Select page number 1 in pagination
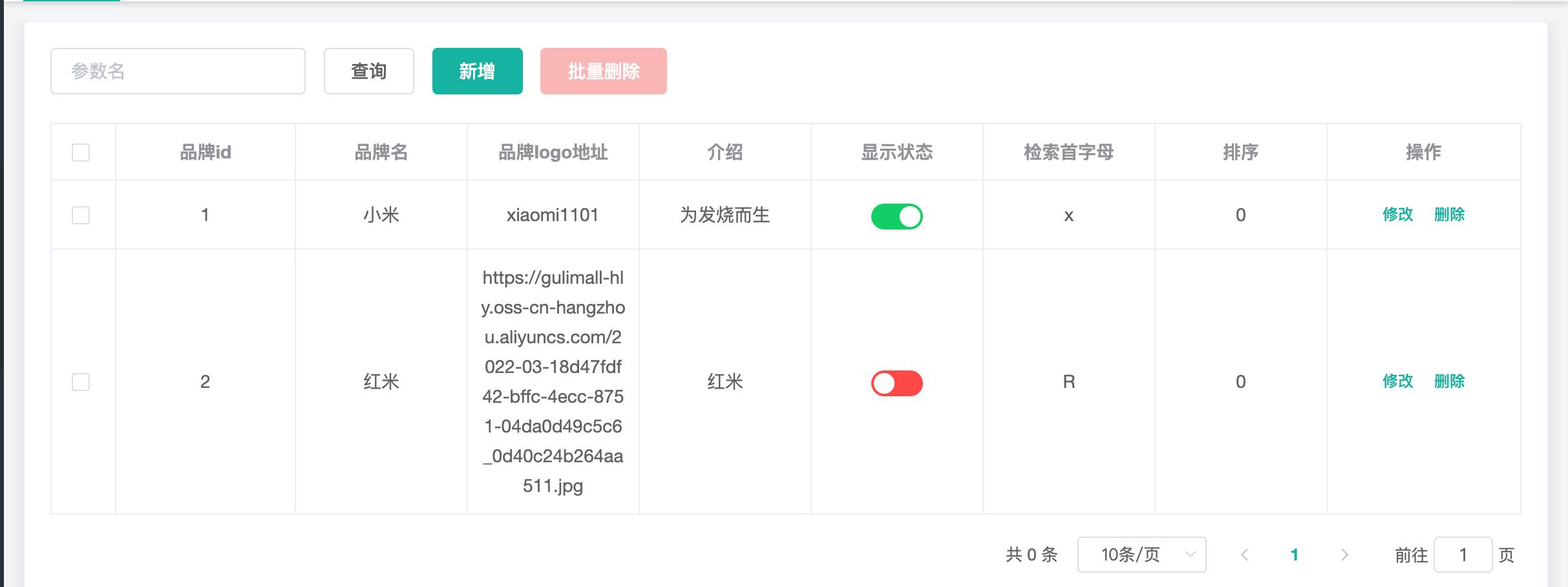 (x=1295, y=555)
